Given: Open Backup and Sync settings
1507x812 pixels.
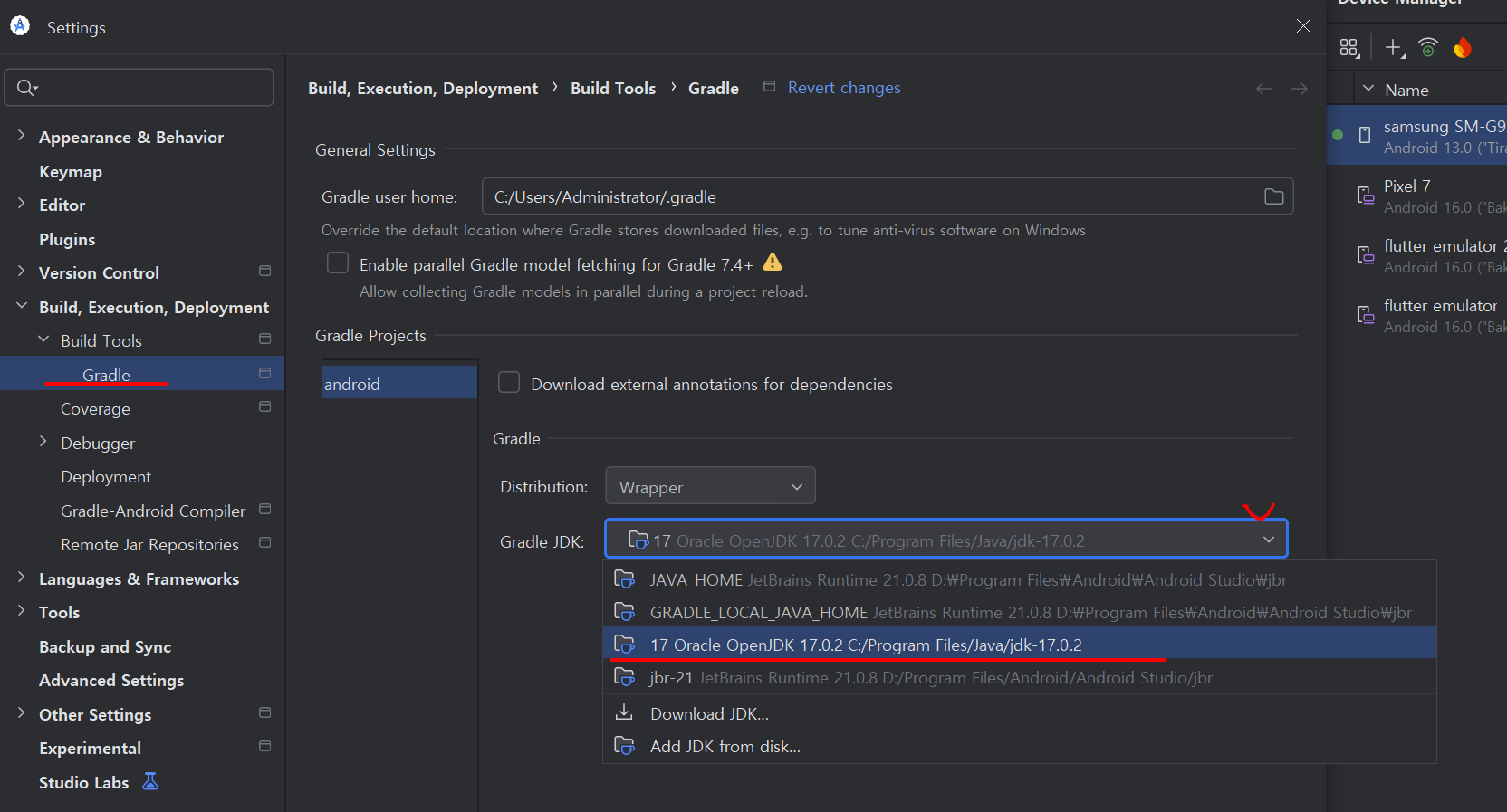Looking at the screenshot, I should pyautogui.click(x=105, y=646).
